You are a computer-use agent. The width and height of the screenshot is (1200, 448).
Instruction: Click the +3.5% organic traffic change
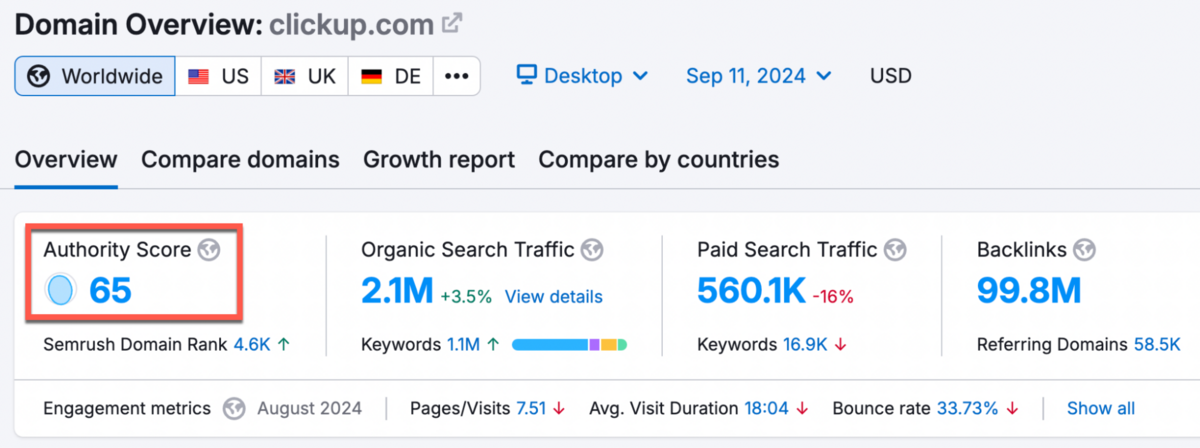click(466, 297)
